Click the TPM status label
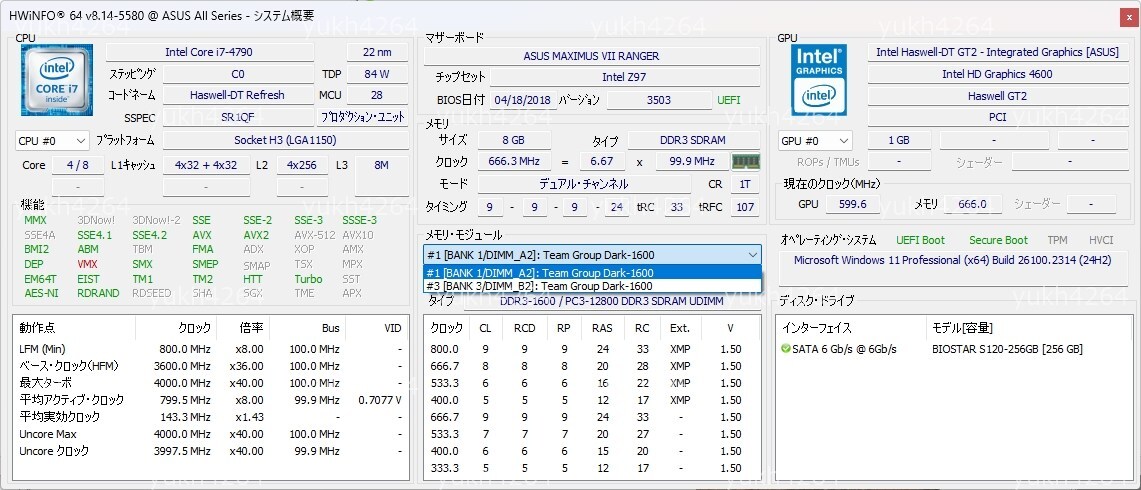The height and width of the screenshot is (490, 1141). (1057, 240)
